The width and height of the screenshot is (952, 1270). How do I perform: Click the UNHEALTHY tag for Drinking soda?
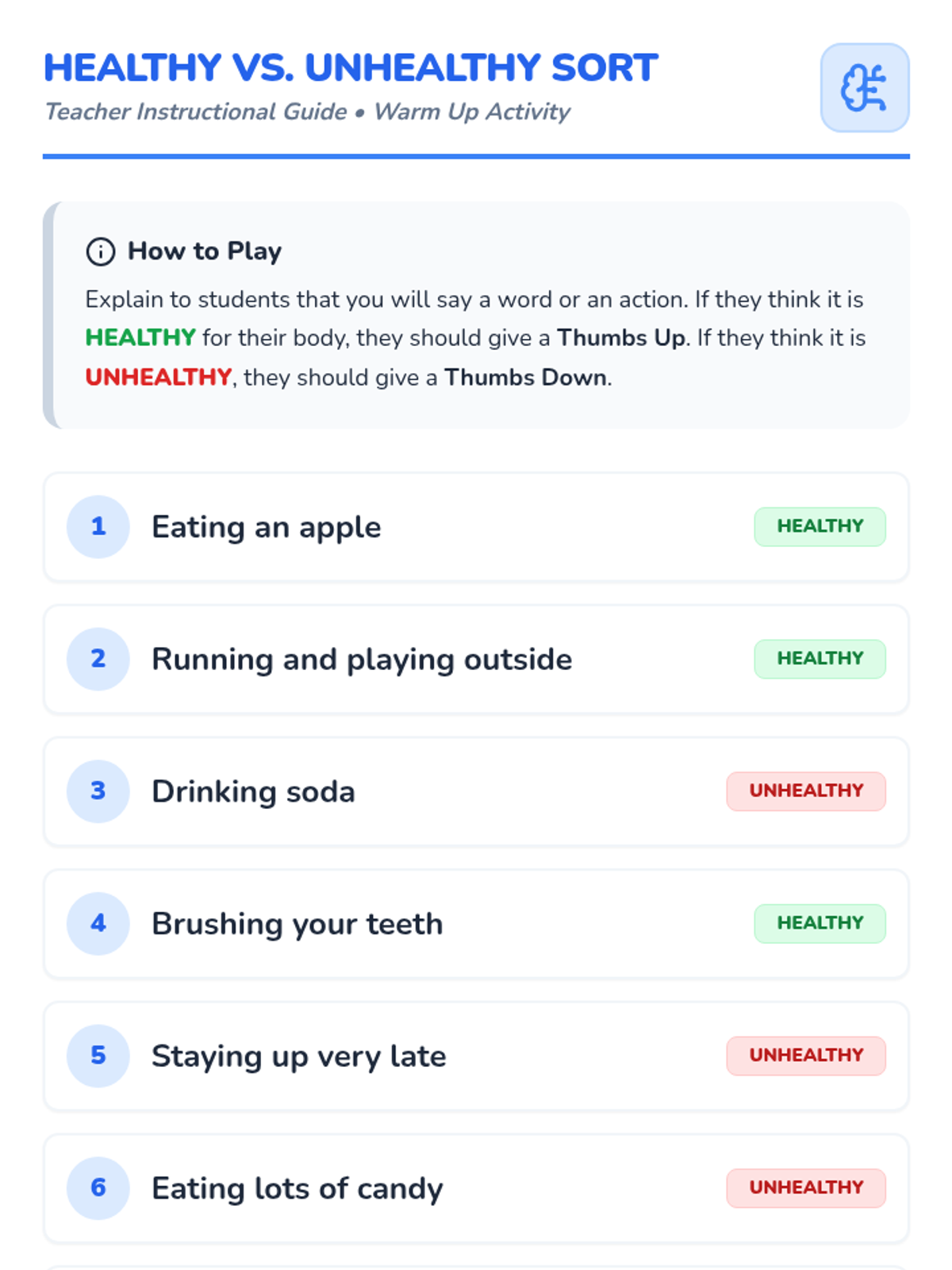[806, 791]
